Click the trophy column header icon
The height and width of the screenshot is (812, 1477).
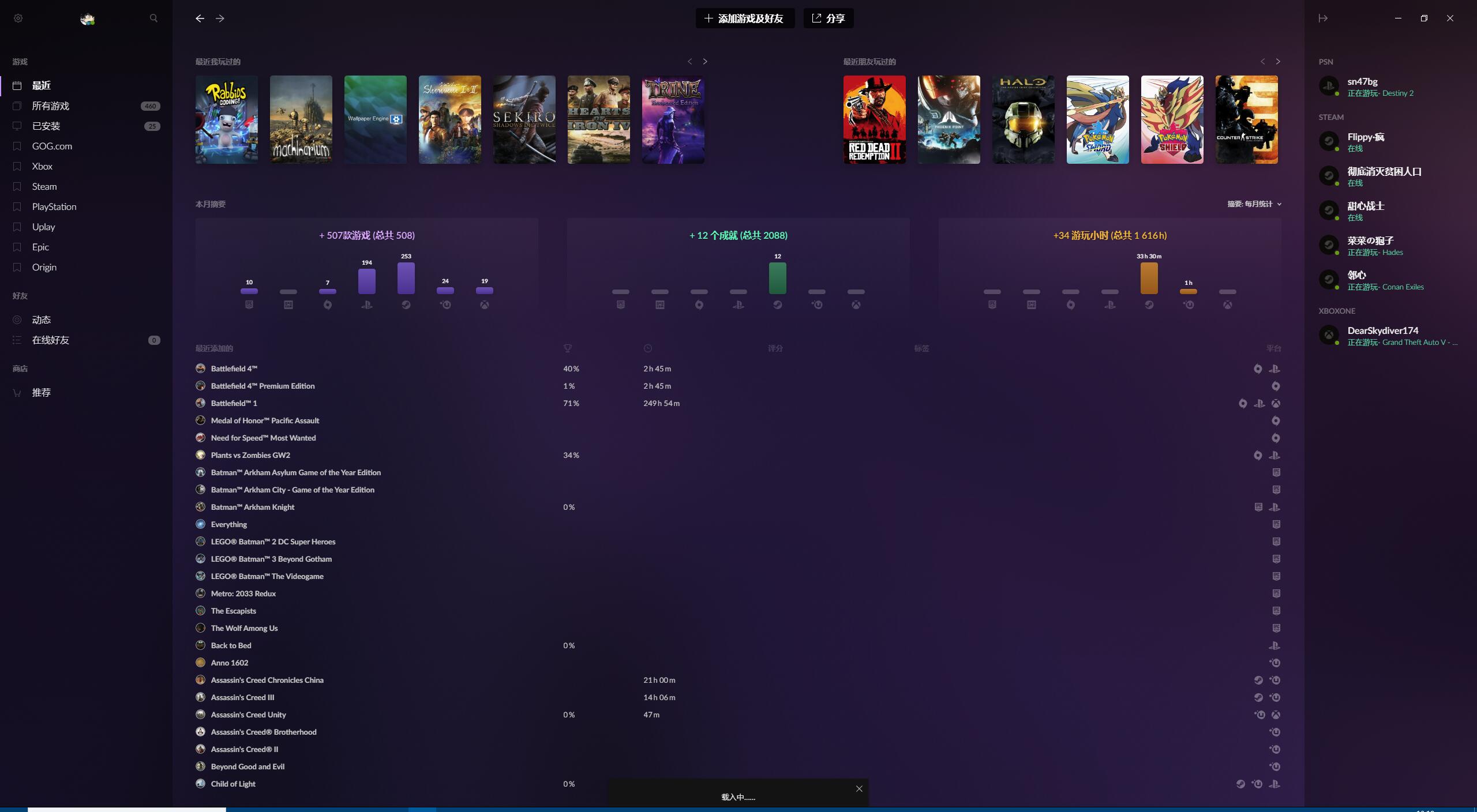[568, 348]
